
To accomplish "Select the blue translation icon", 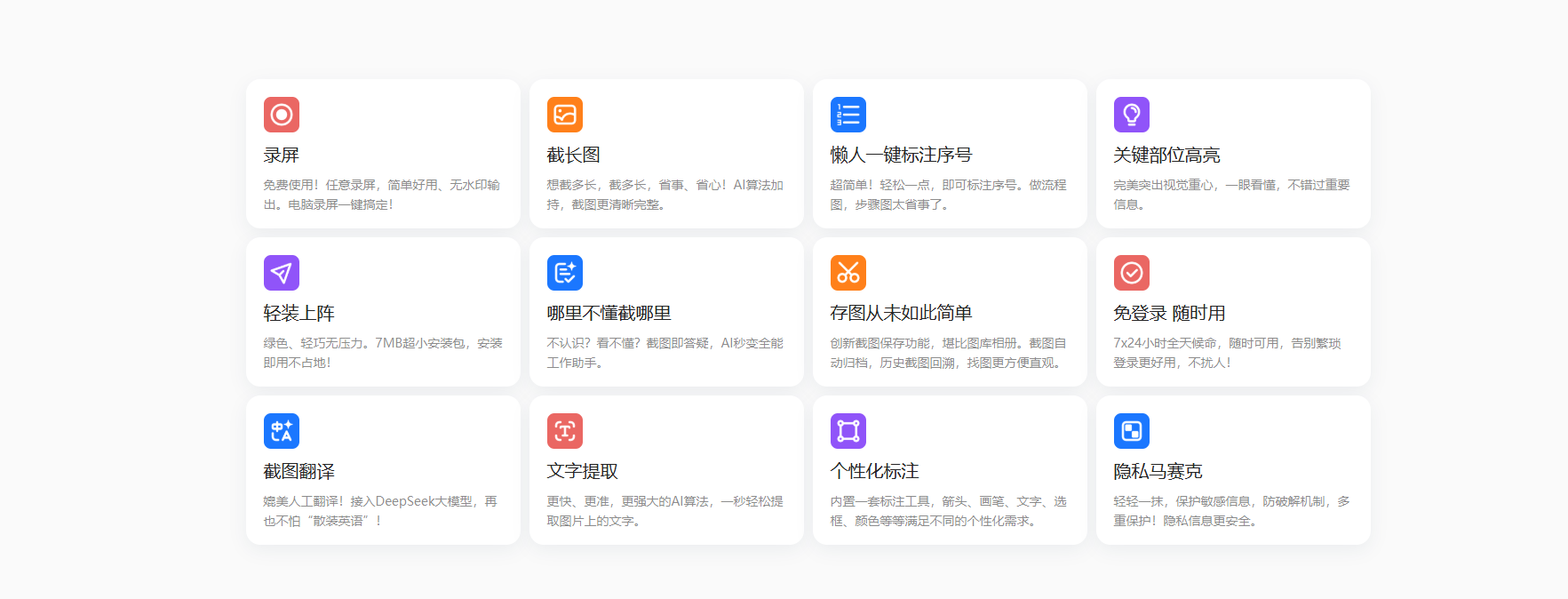I will click(281, 431).
